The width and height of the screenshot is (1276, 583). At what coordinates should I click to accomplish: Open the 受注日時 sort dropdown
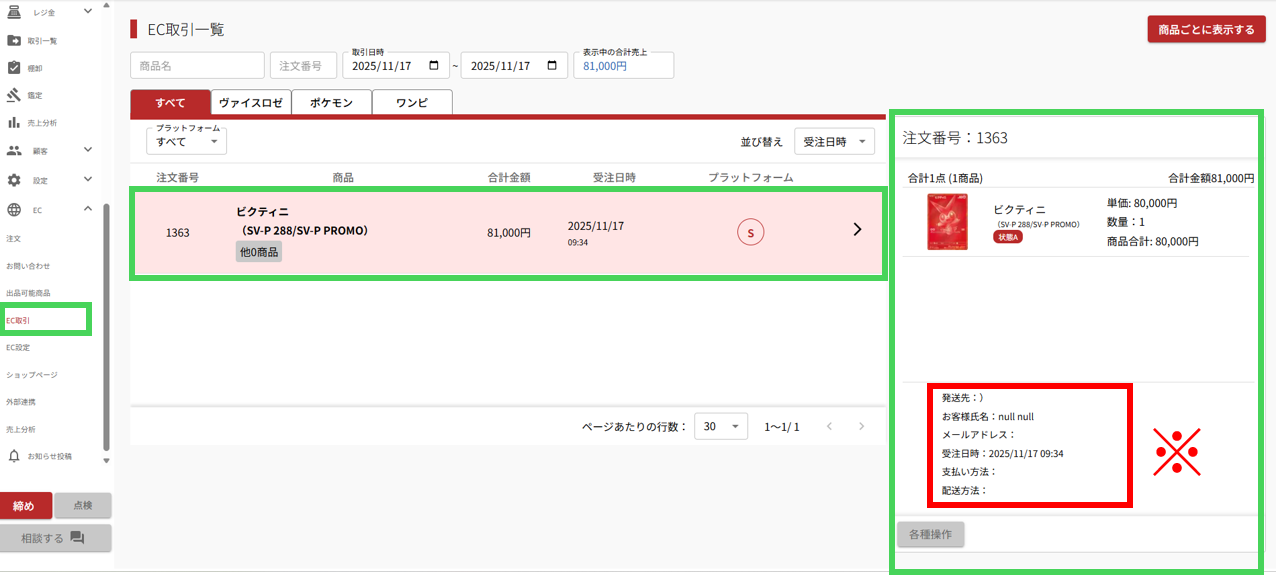click(834, 142)
